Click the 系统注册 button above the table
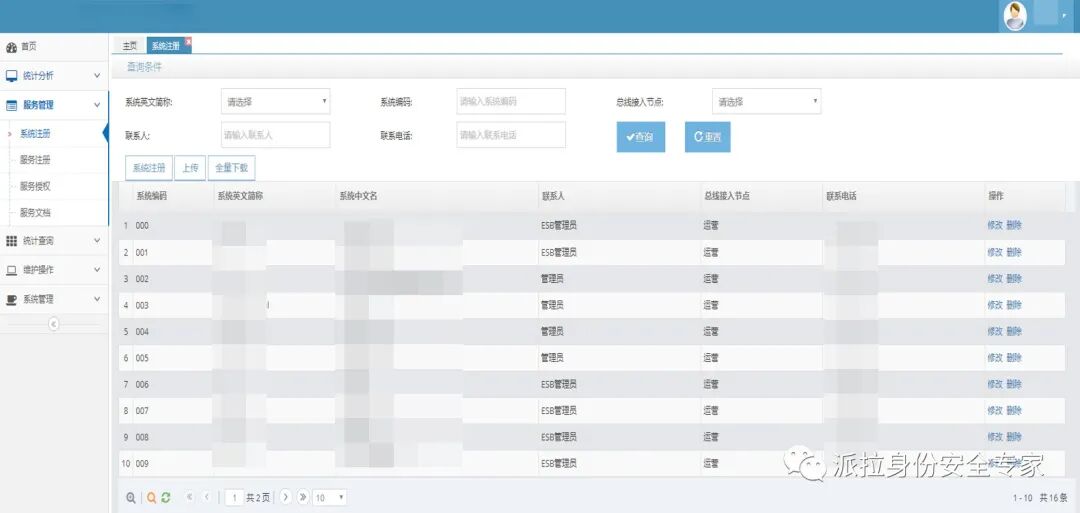The width and height of the screenshot is (1080, 513). [x=149, y=168]
